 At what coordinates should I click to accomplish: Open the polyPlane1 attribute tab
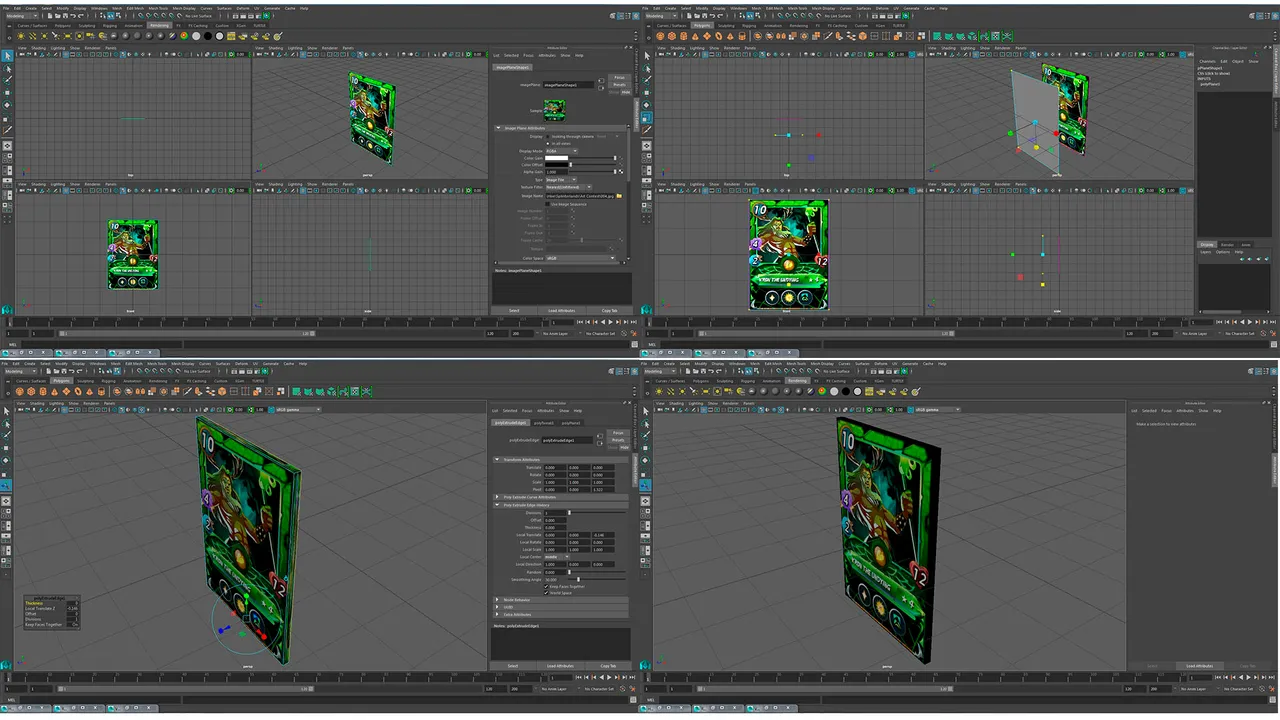(x=571, y=423)
